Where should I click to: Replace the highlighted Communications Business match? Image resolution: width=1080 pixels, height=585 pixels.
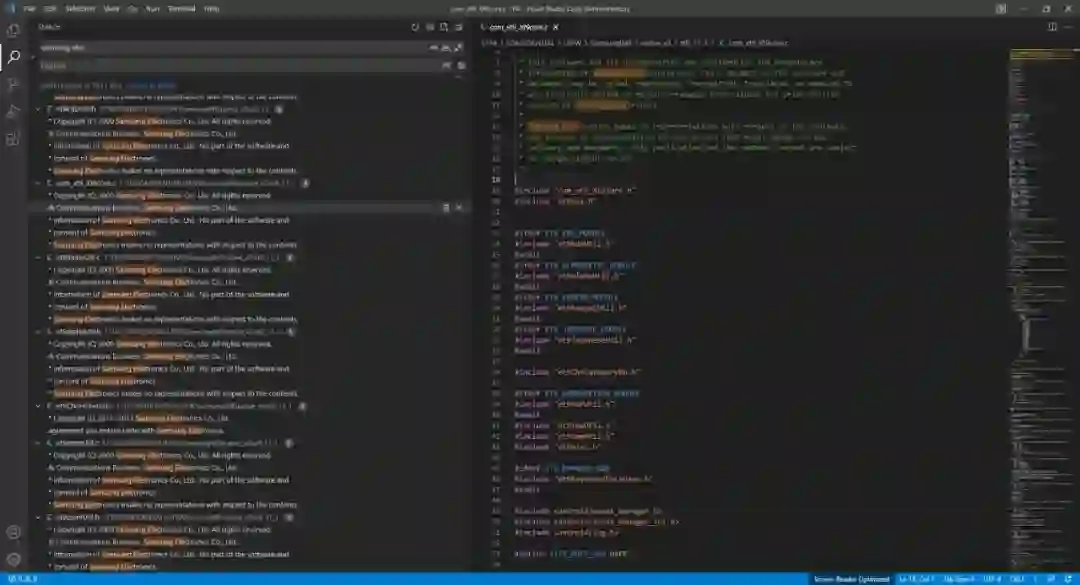[446, 207]
